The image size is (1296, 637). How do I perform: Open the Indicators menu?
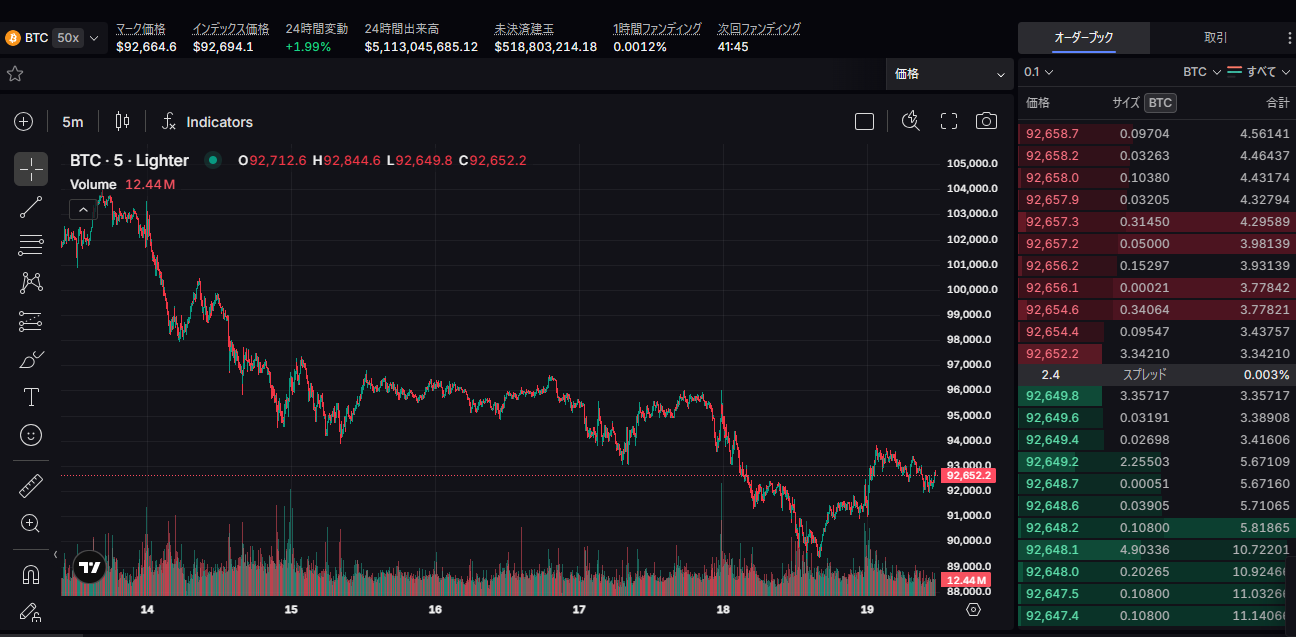(x=208, y=122)
